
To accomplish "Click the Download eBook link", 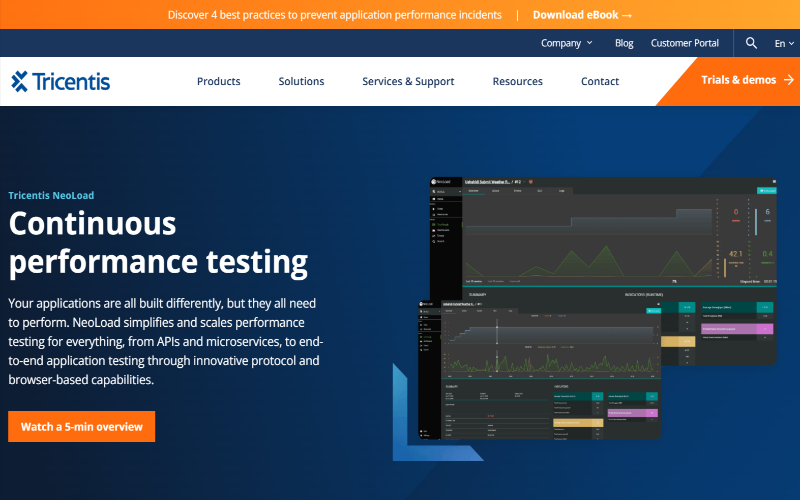I will [x=583, y=15].
